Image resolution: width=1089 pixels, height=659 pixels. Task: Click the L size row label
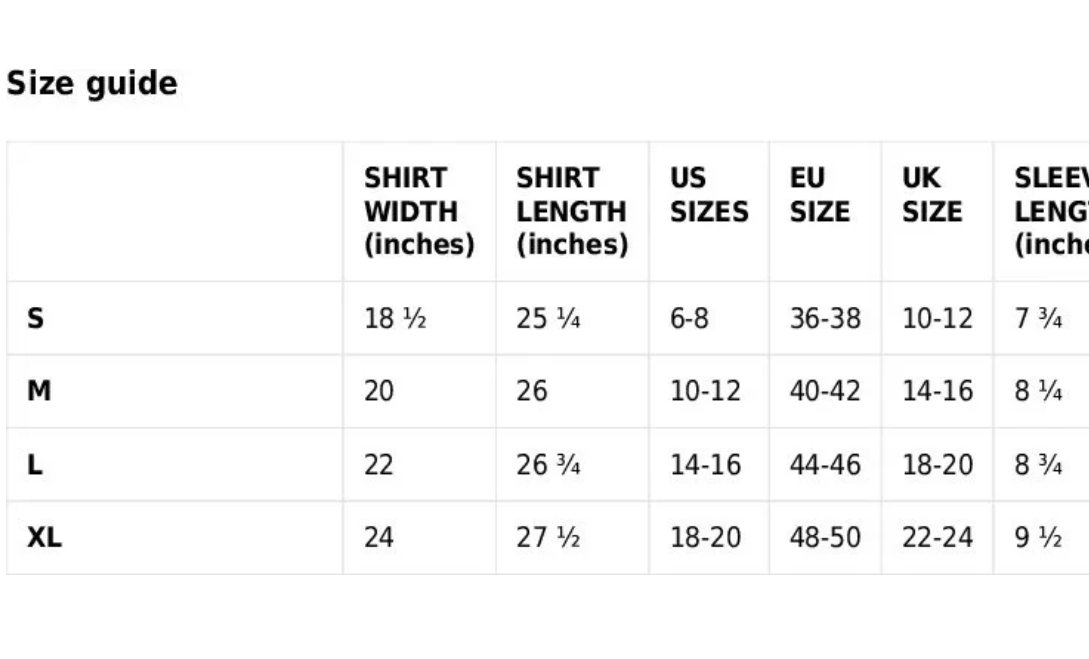coord(35,465)
